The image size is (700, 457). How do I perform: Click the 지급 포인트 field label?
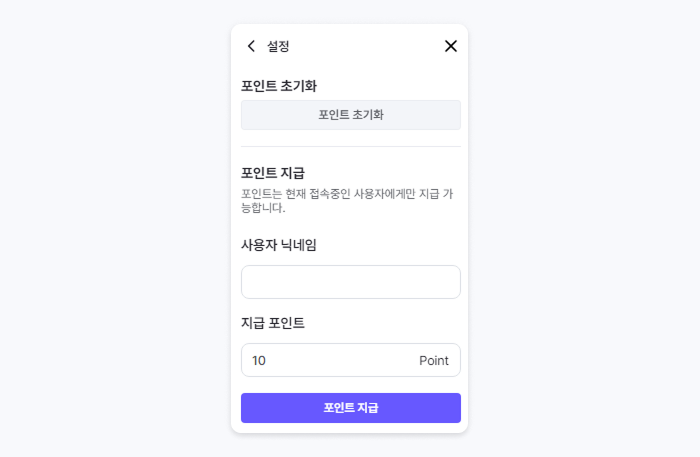tap(273, 323)
